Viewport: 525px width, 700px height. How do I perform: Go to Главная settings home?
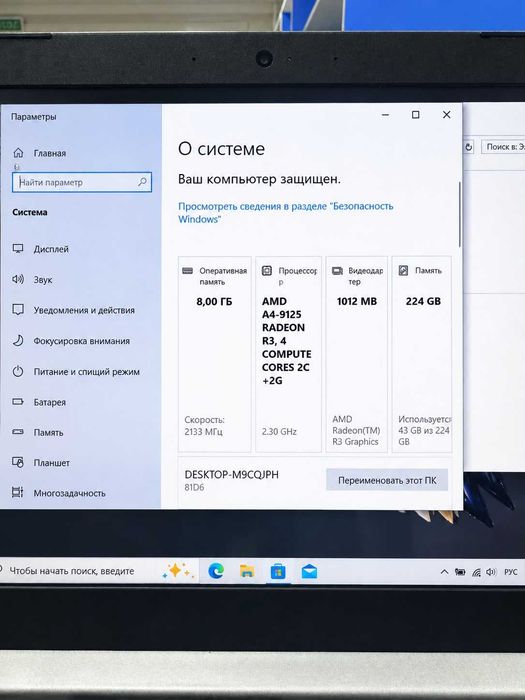[50, 153]
